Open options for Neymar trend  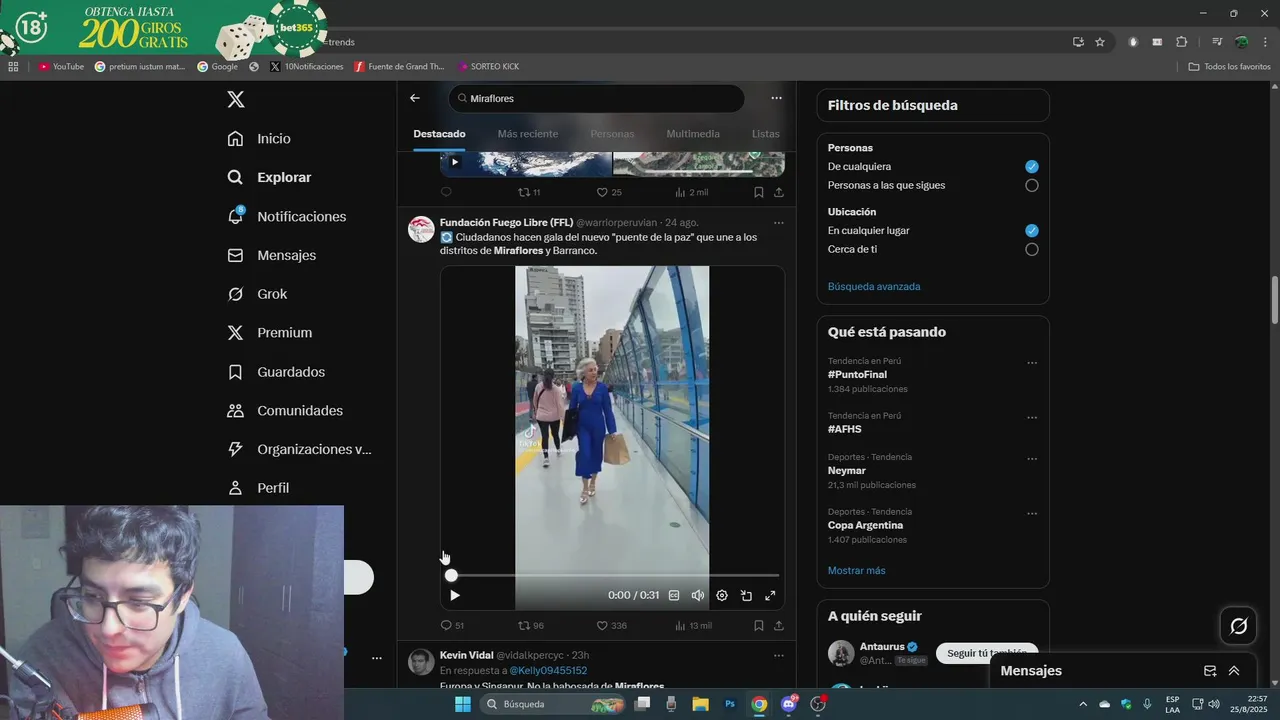pyautogui.click(x=1032, y=459)
